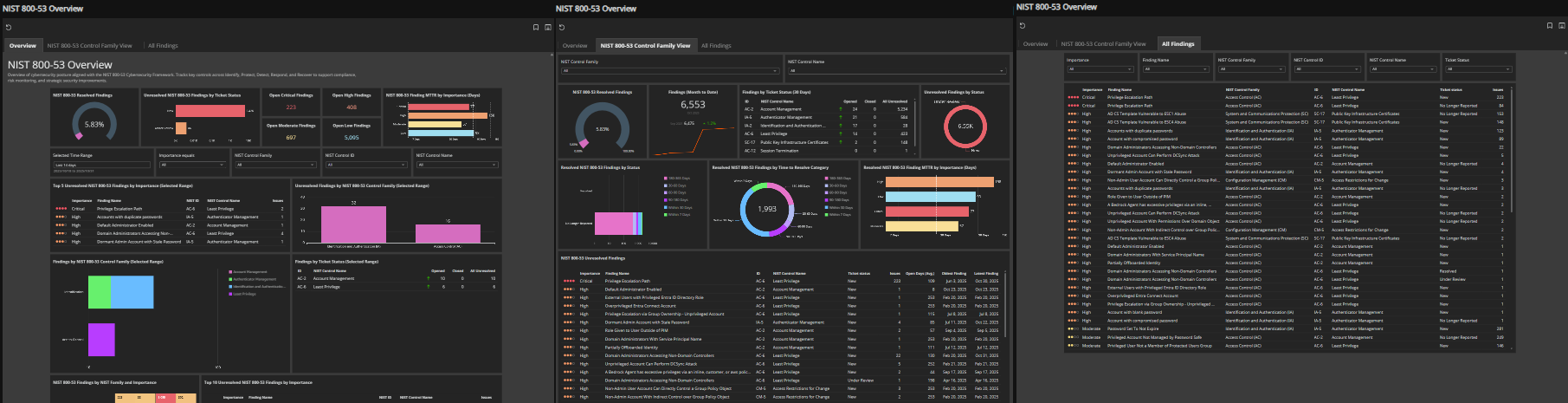Sort All Findings table by NIST Control Family column
1568x403 pixels.
(1242, 89)
